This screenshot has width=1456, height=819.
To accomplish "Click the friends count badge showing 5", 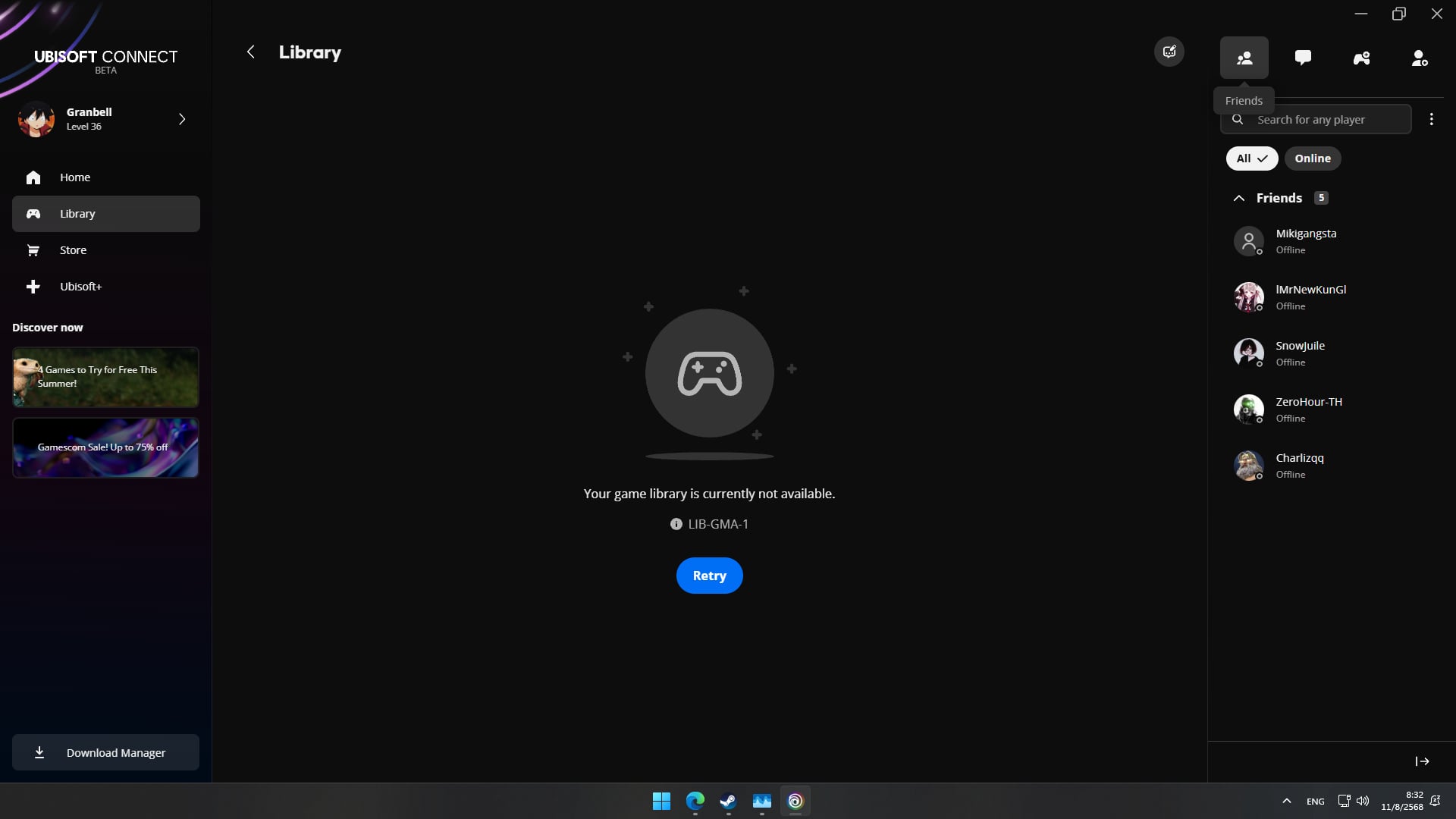I will pyautogui.click(x=1321, y=198).
